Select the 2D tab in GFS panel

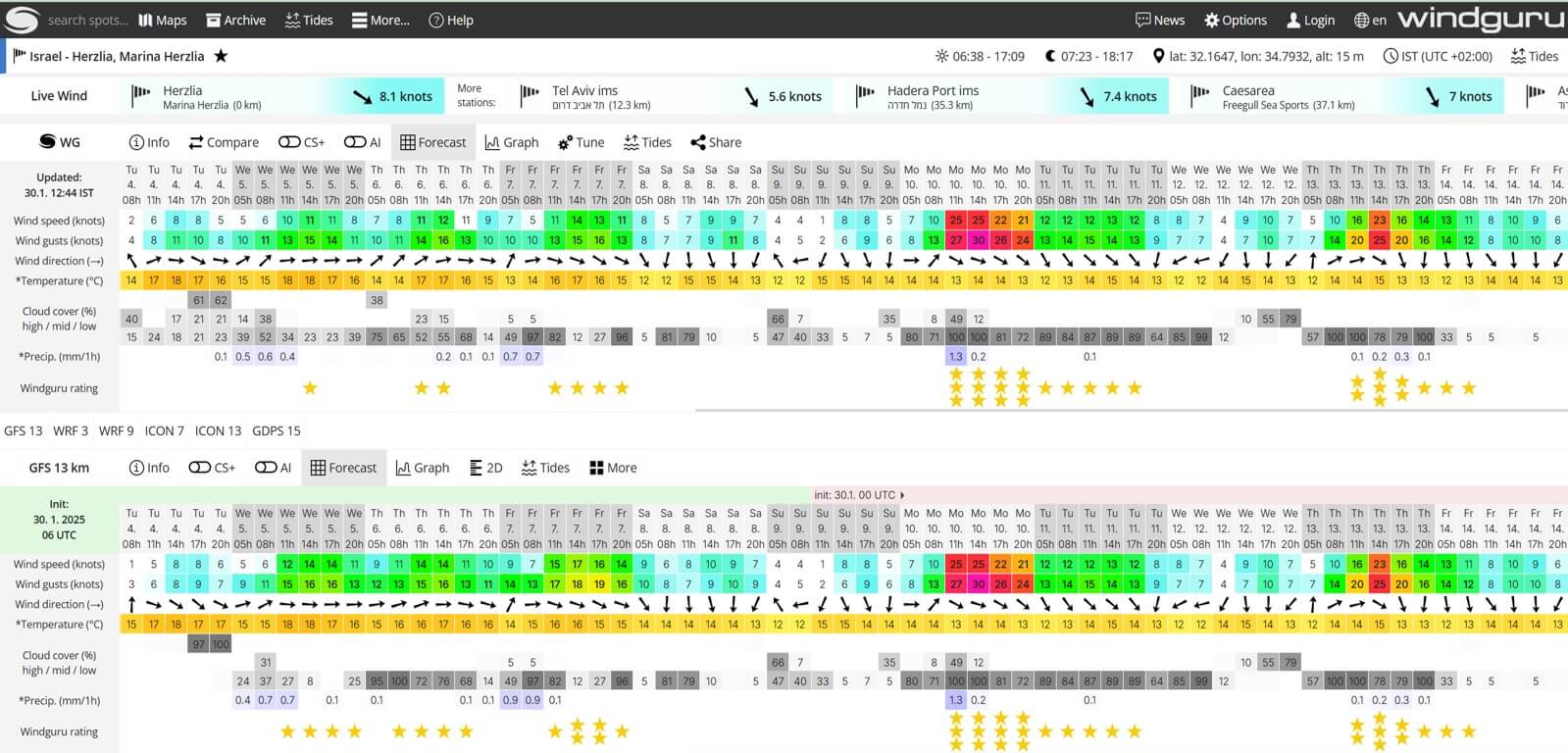[485, 468]
